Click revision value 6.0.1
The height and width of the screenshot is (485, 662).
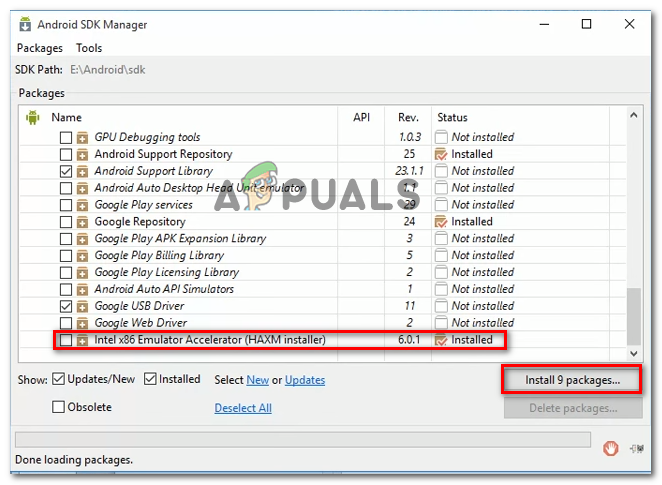point(409,340)
